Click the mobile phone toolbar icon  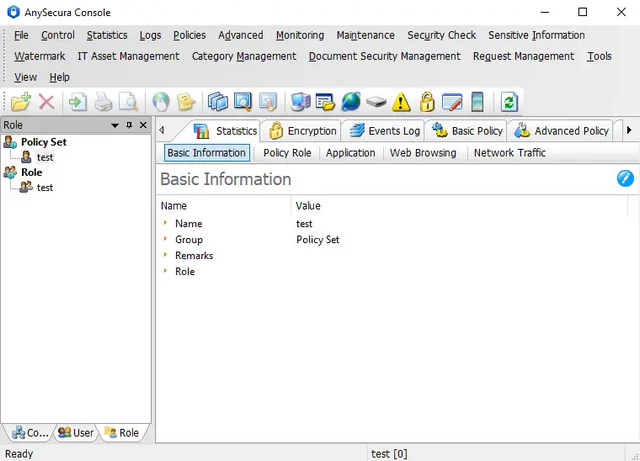[x=477, y=102]
